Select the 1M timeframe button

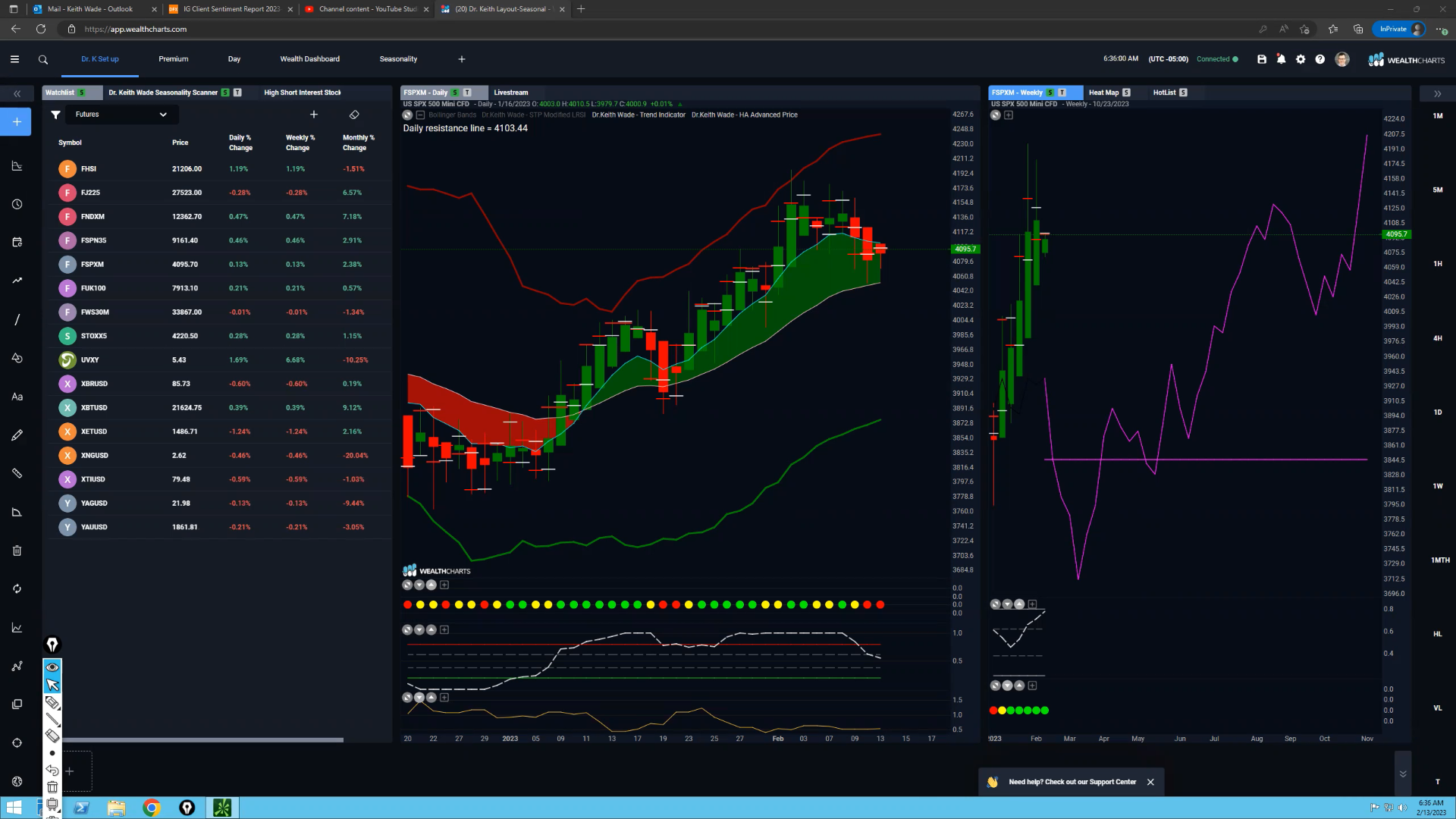[x=1438, y=116]
